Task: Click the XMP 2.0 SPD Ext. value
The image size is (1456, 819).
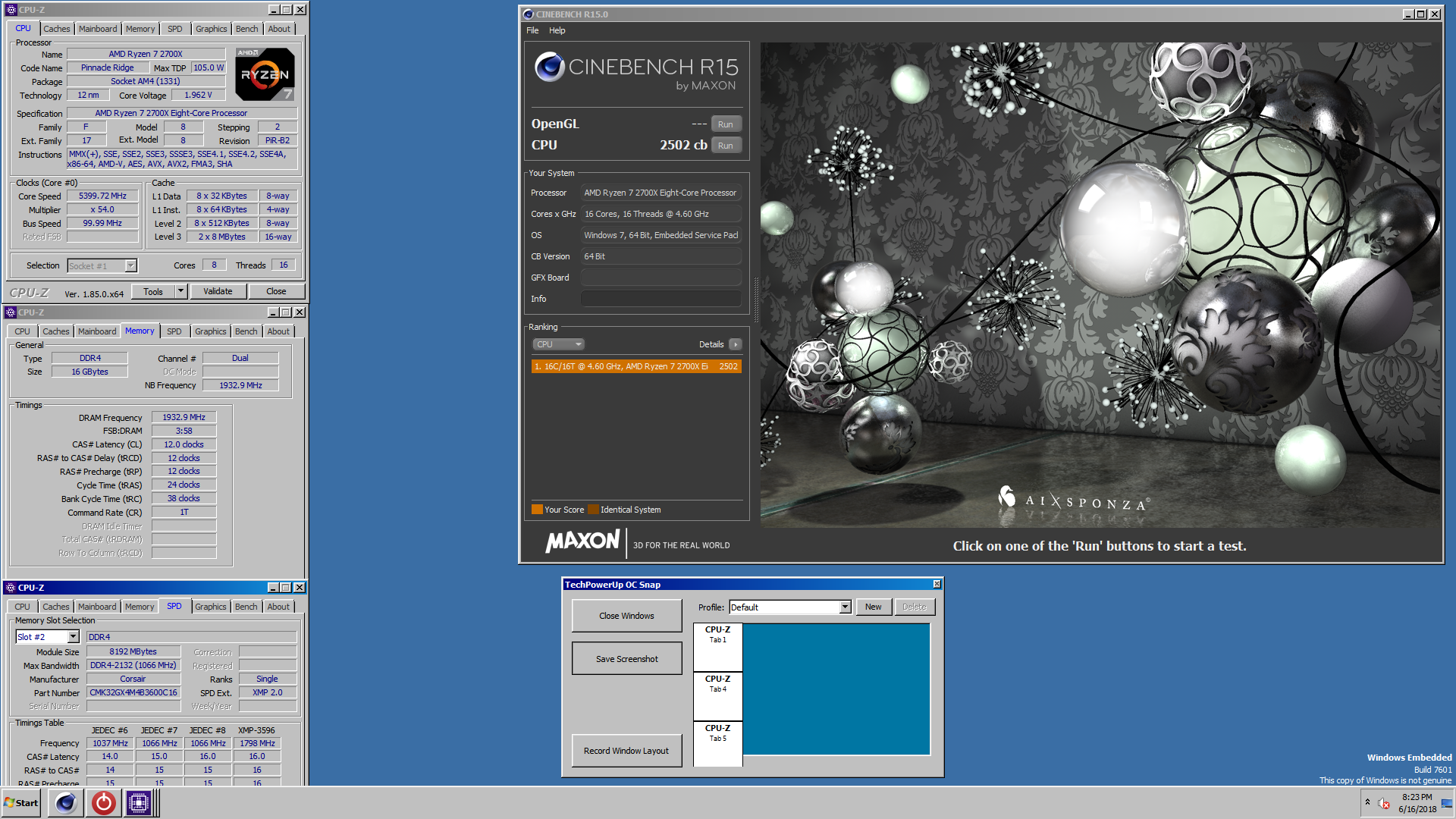Action: (x=268, y=693)
